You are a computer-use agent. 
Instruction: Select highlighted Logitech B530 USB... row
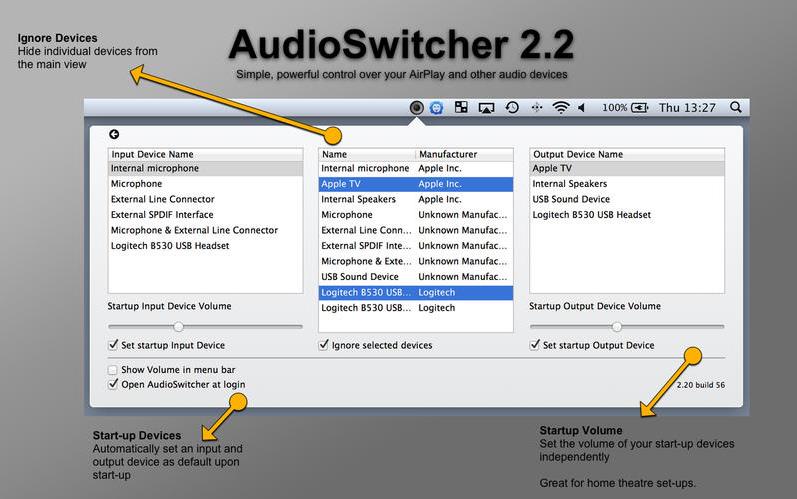tap(416, 292)
